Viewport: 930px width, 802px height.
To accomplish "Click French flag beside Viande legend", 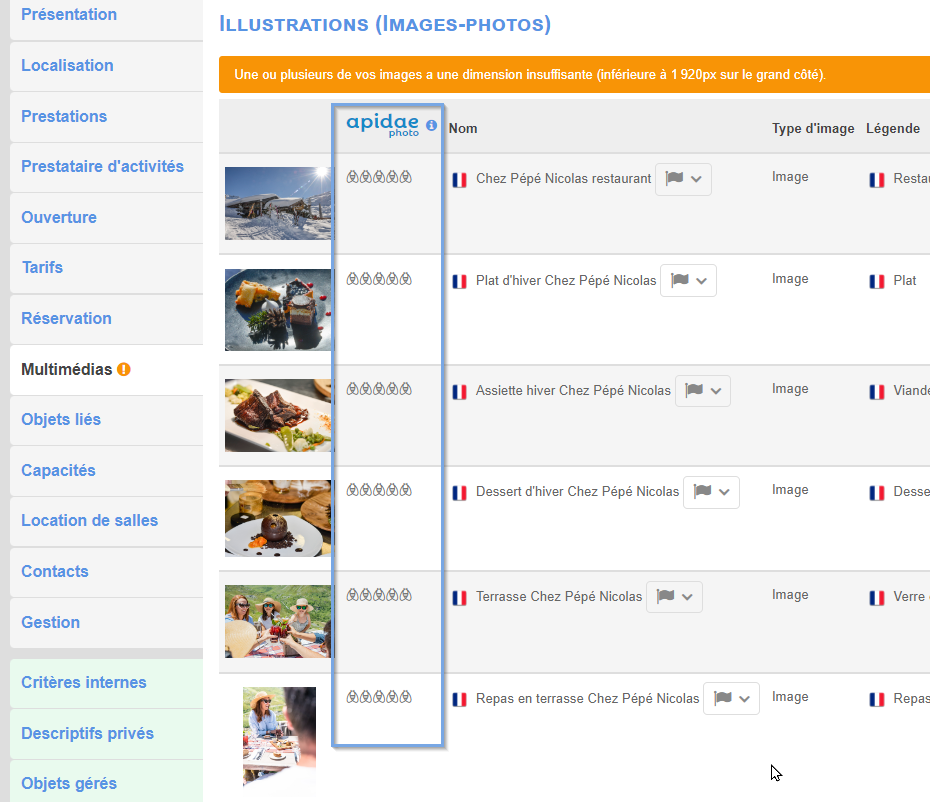I will 877,392.
